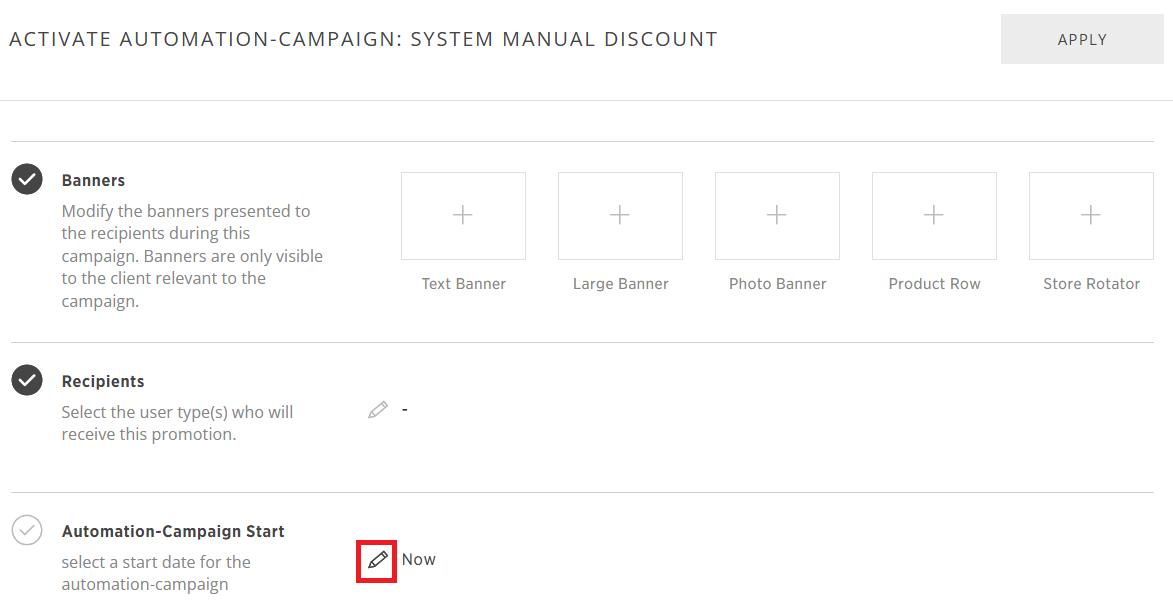Image resolution: width=1173 pixels, height=601 pixels.
Task: Open the recipients dash value
Action: point(405,409)
